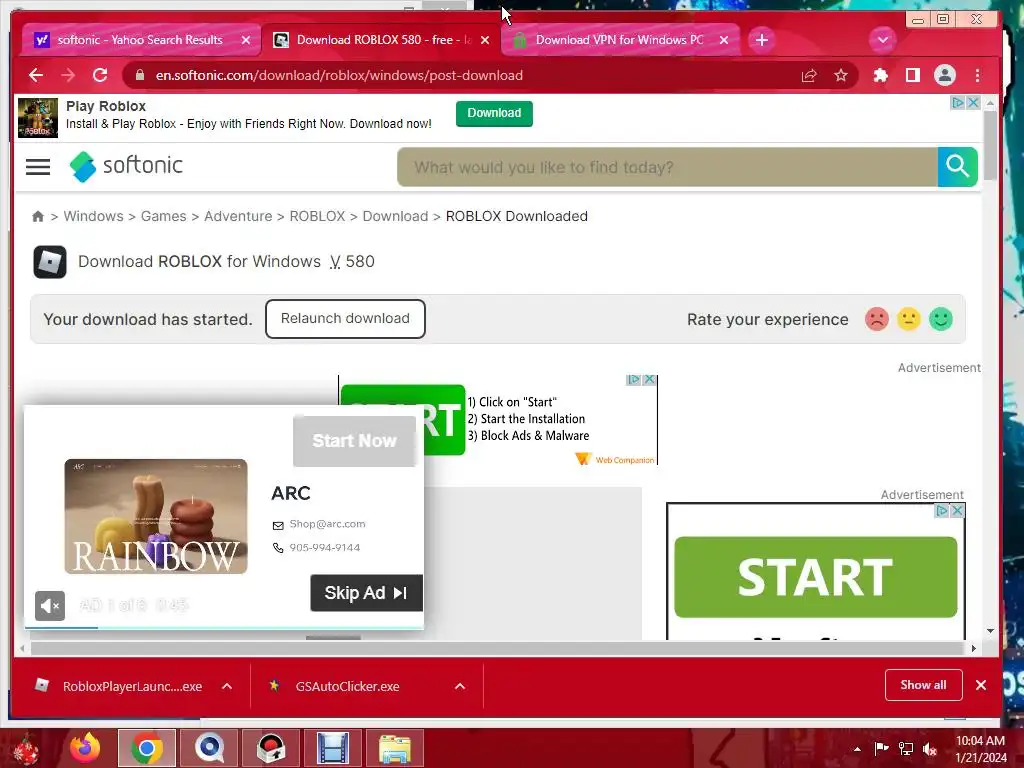The height and width of the screenshot is (768, 1024).
Task: Go back to the previous page
Action: click(36, 75)
